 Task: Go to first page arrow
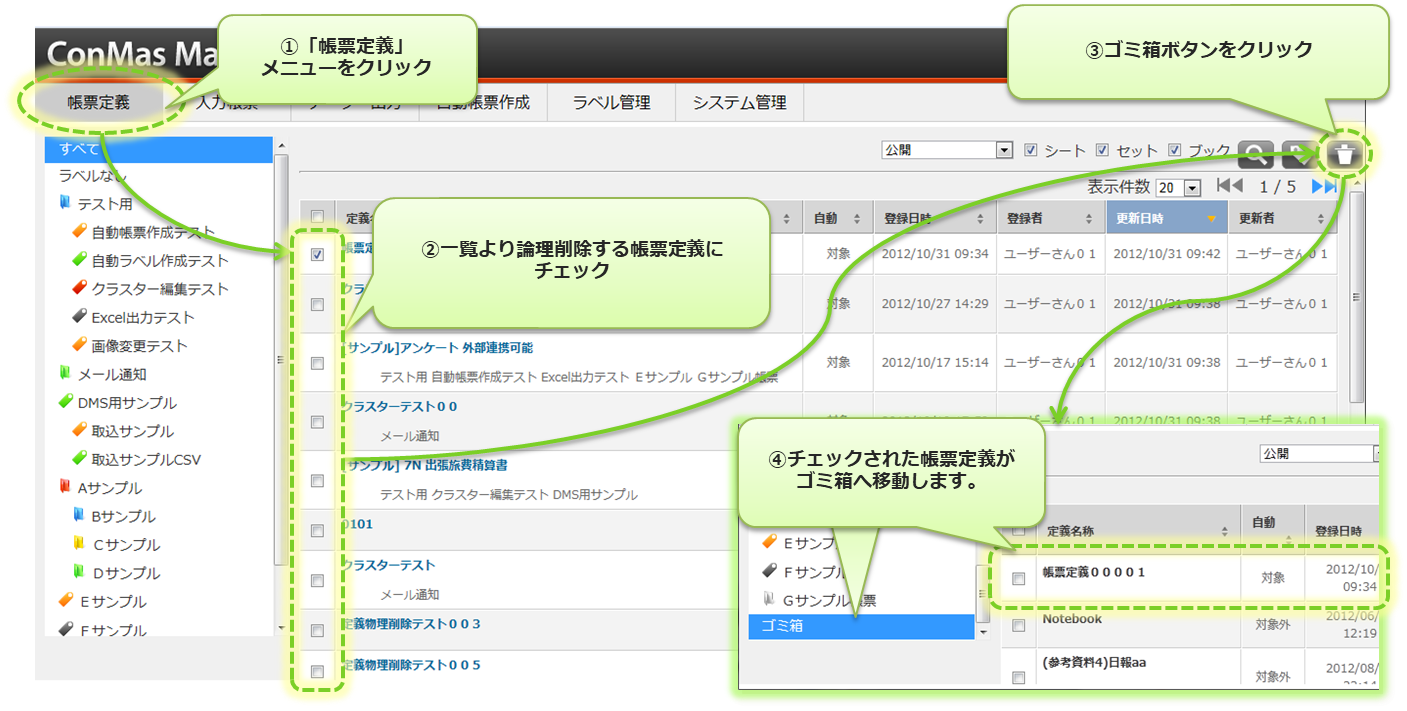tap(1229, 186)
